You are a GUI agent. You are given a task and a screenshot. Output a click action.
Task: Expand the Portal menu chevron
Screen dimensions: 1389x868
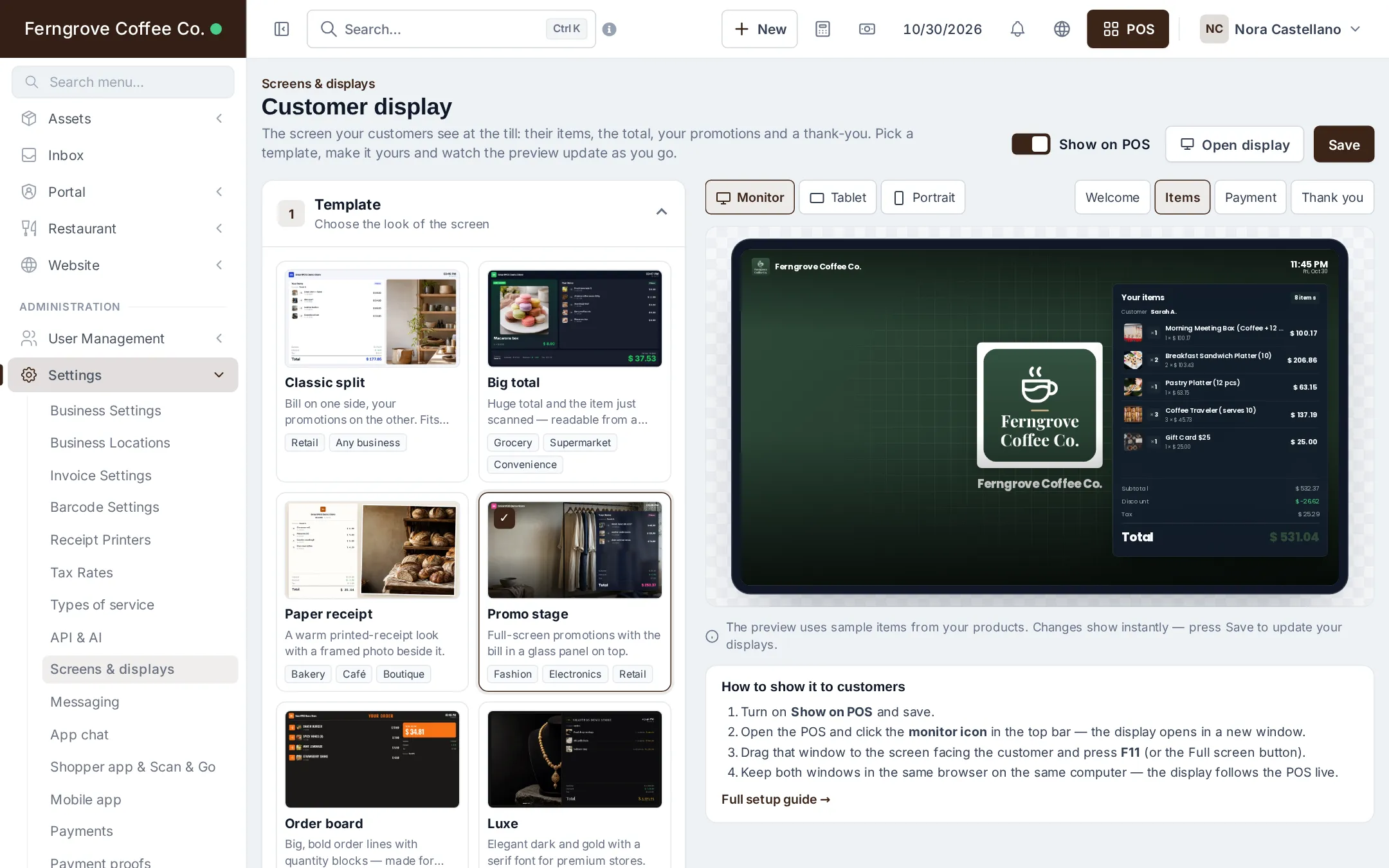coord(219,192)
